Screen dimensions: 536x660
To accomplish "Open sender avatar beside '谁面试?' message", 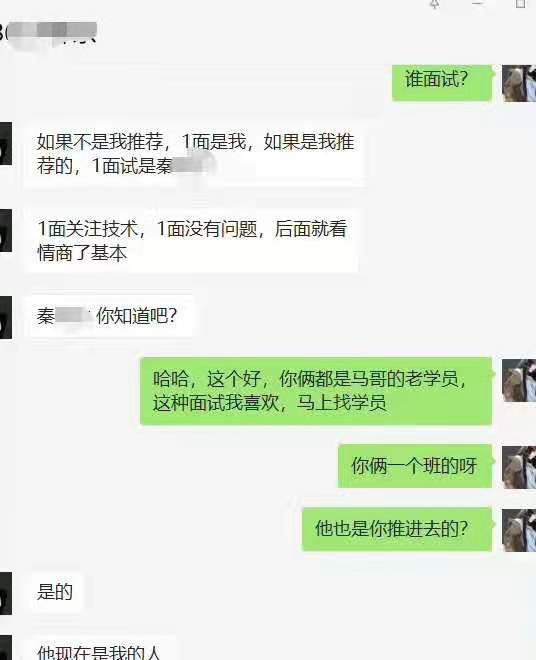I will (x=519, y=83).
